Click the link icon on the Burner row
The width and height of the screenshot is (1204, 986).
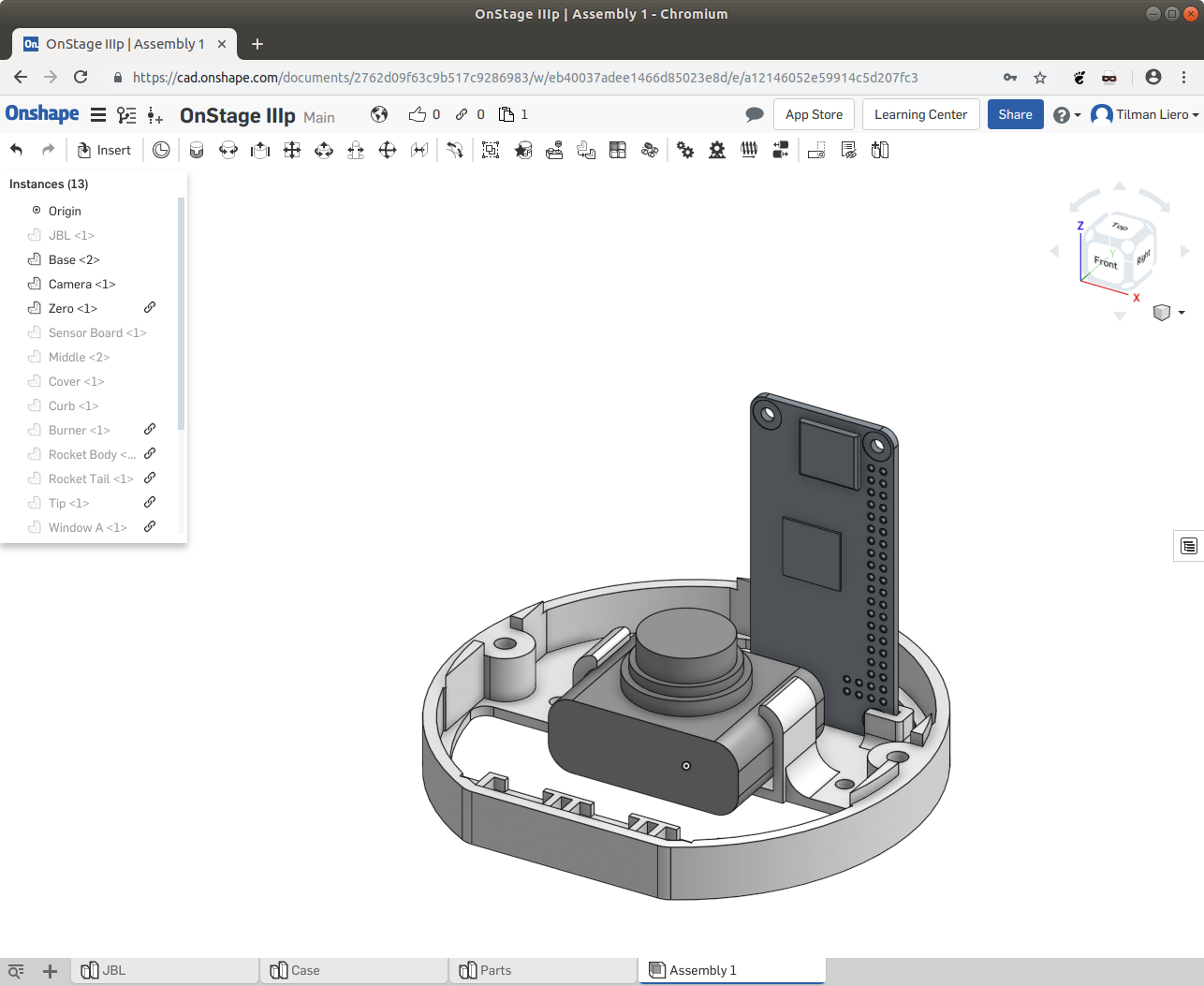point(150,429)
